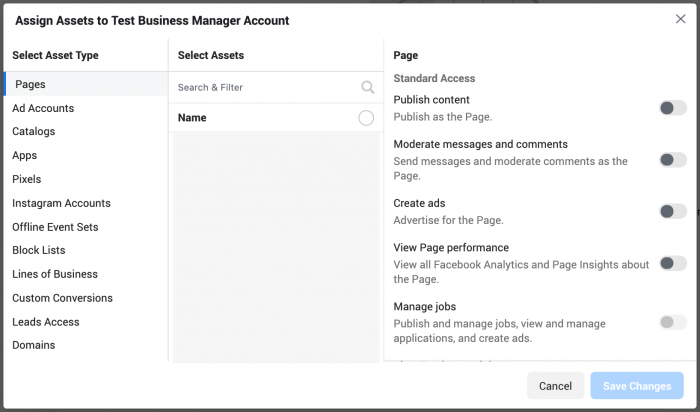Toggle Moderate messages and comments
Viewport: 700px width, 412px height.
673,159
